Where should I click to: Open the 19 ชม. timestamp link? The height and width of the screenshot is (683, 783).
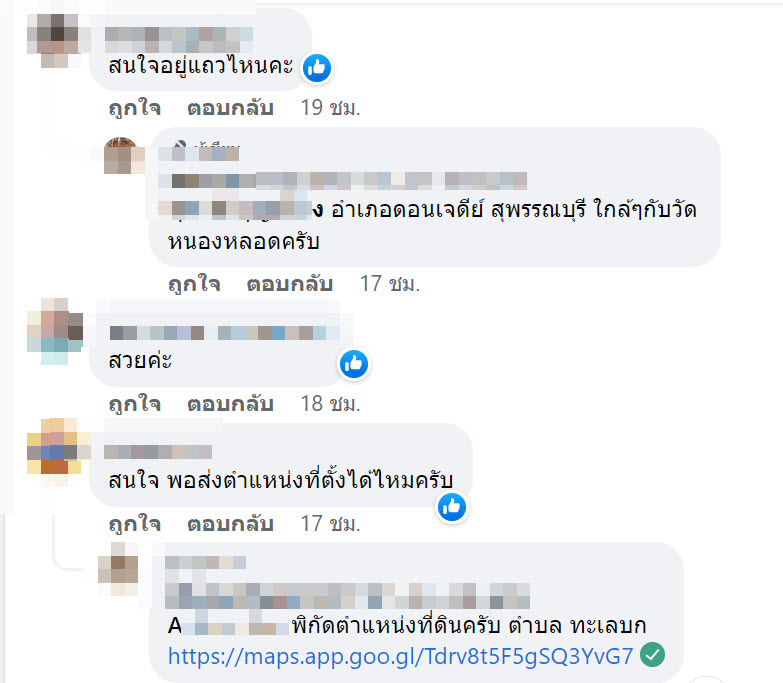coord(330,108)
